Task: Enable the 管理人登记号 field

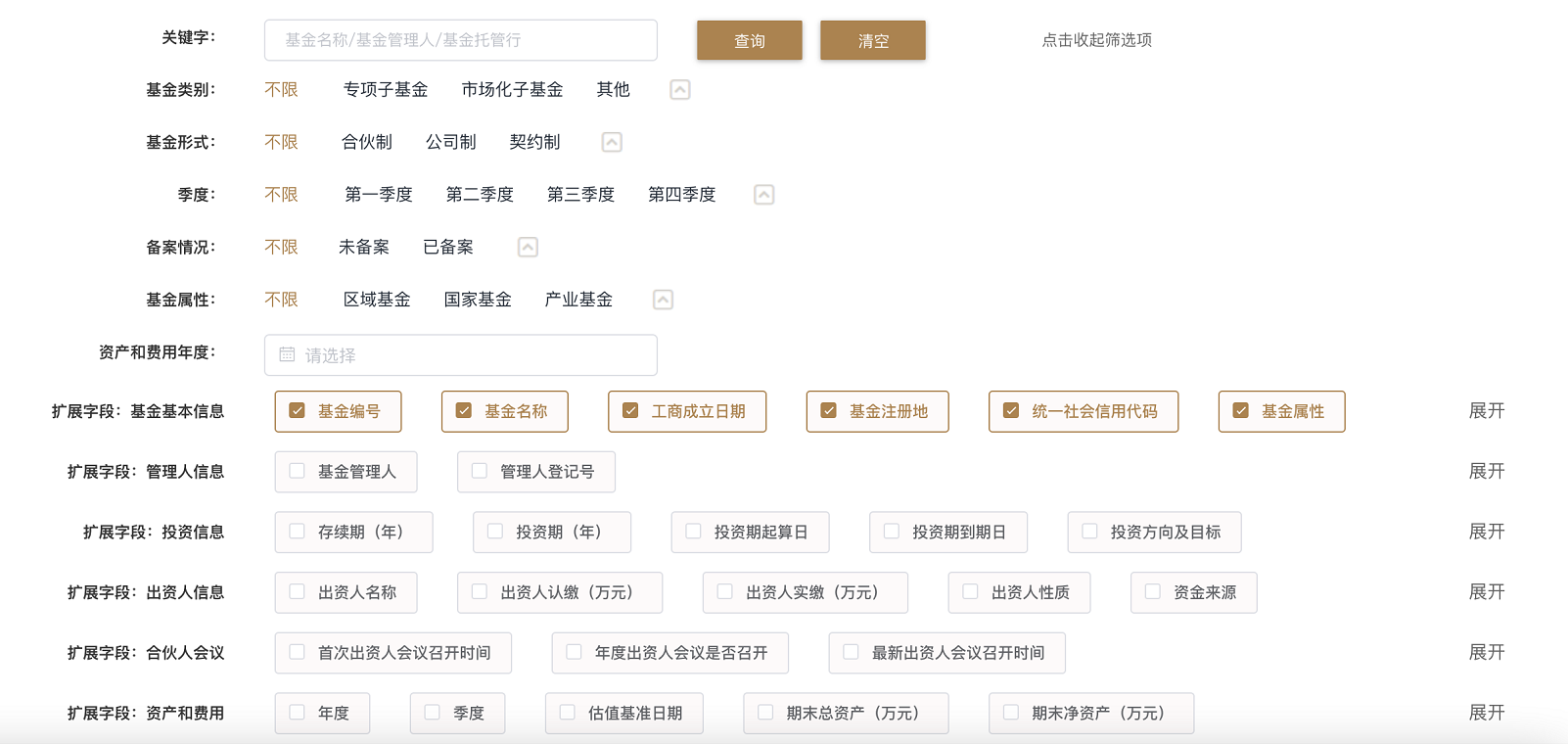Action: tap(480, 471)
